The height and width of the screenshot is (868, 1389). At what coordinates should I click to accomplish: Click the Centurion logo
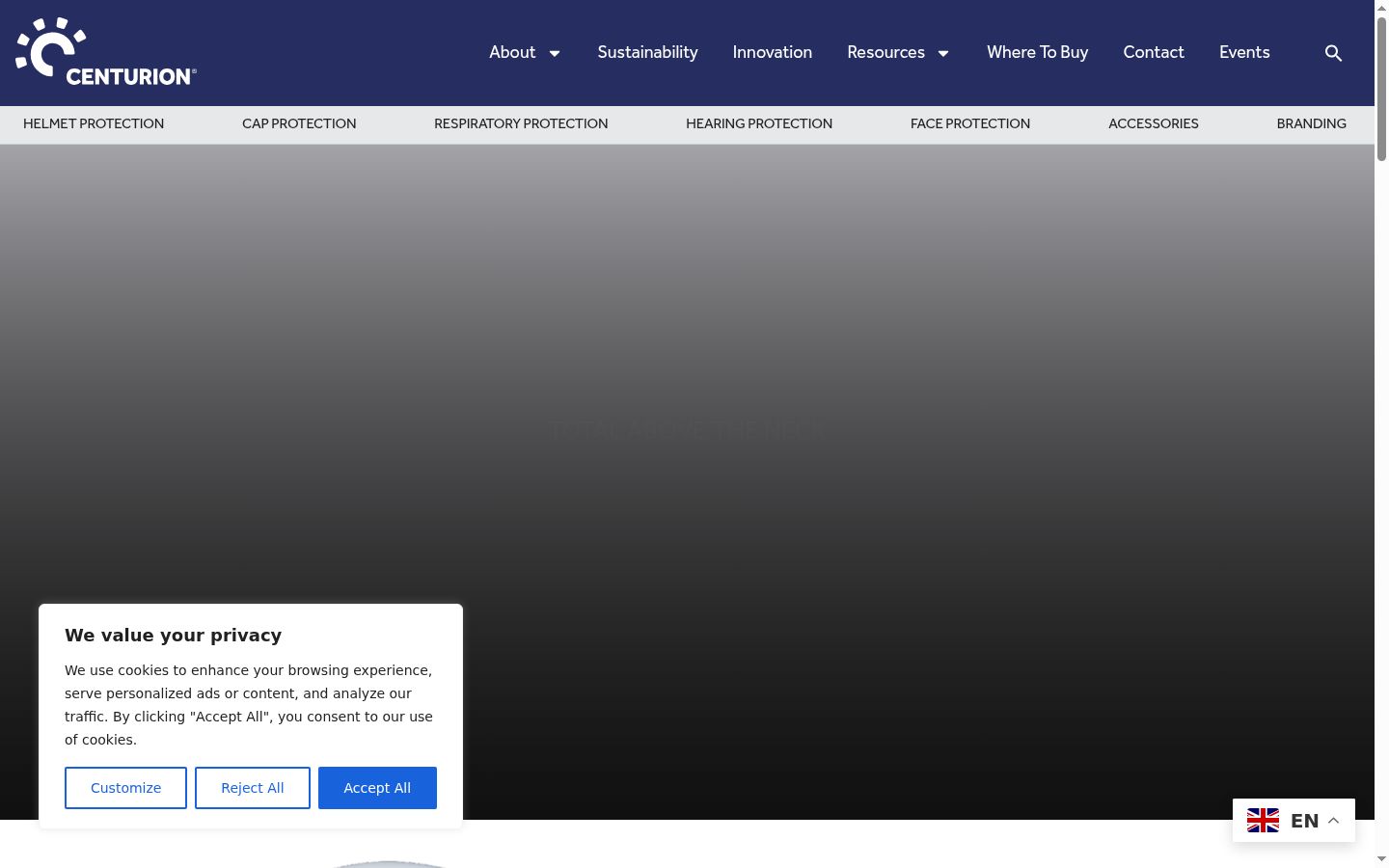point(106,51)
